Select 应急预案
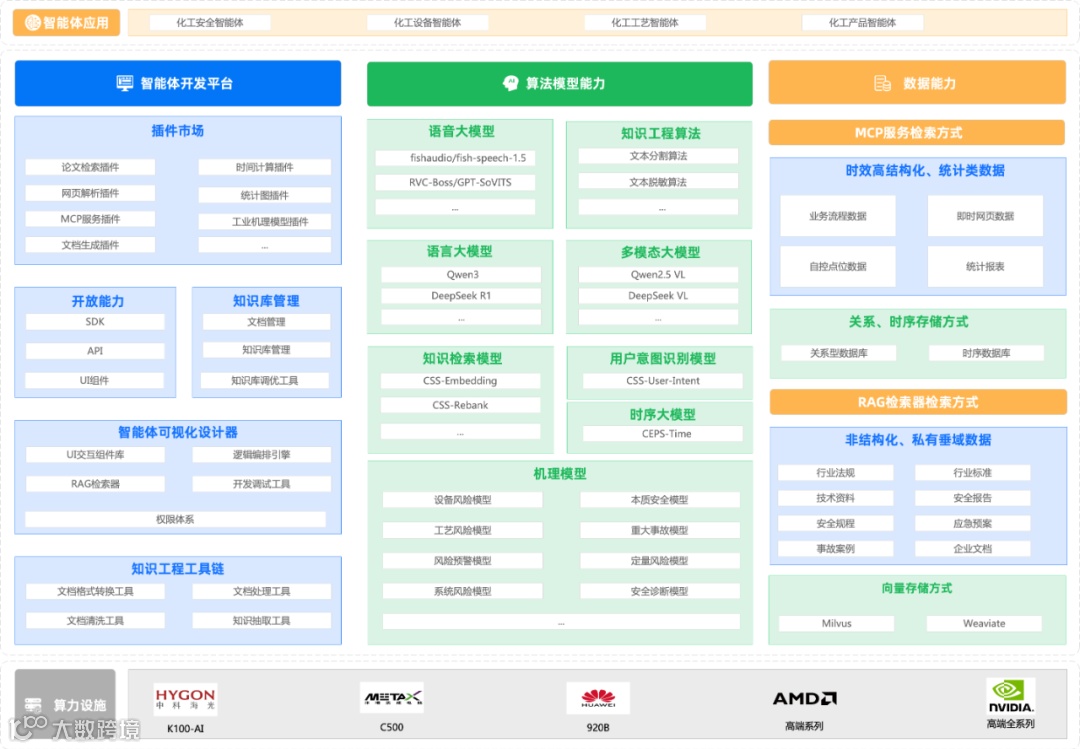 tap(973, 523)
